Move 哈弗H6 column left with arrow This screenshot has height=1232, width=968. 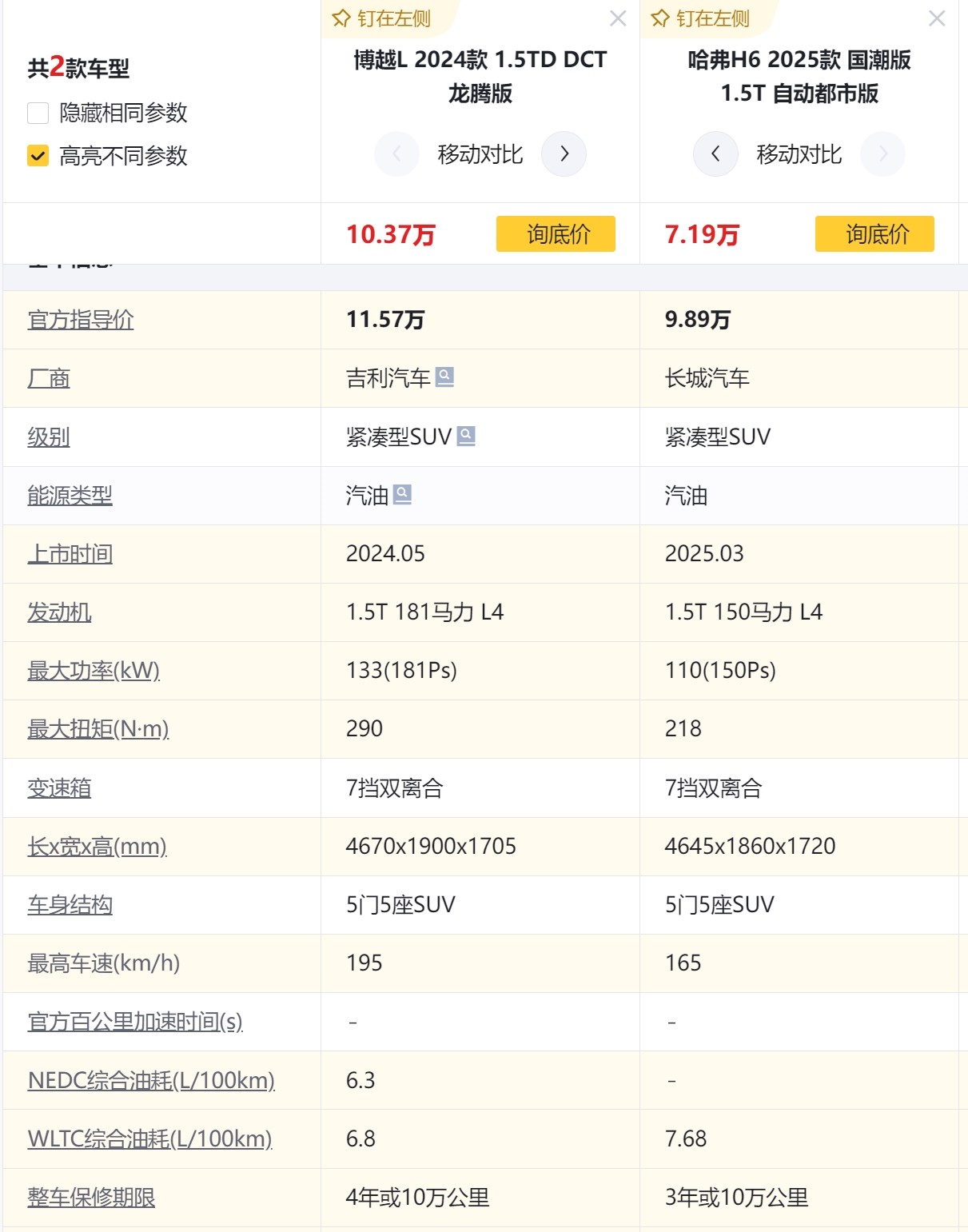715,154
